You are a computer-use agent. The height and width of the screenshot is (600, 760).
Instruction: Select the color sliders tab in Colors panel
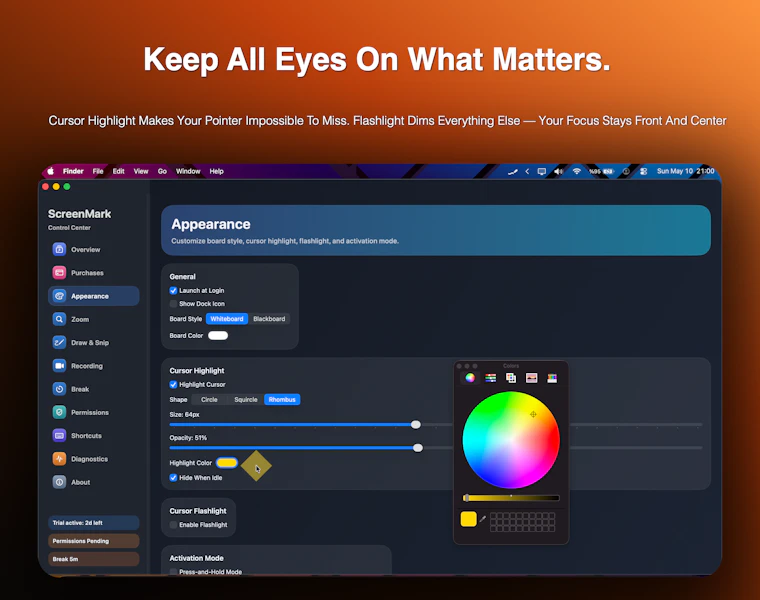click(x=491, y=378)
